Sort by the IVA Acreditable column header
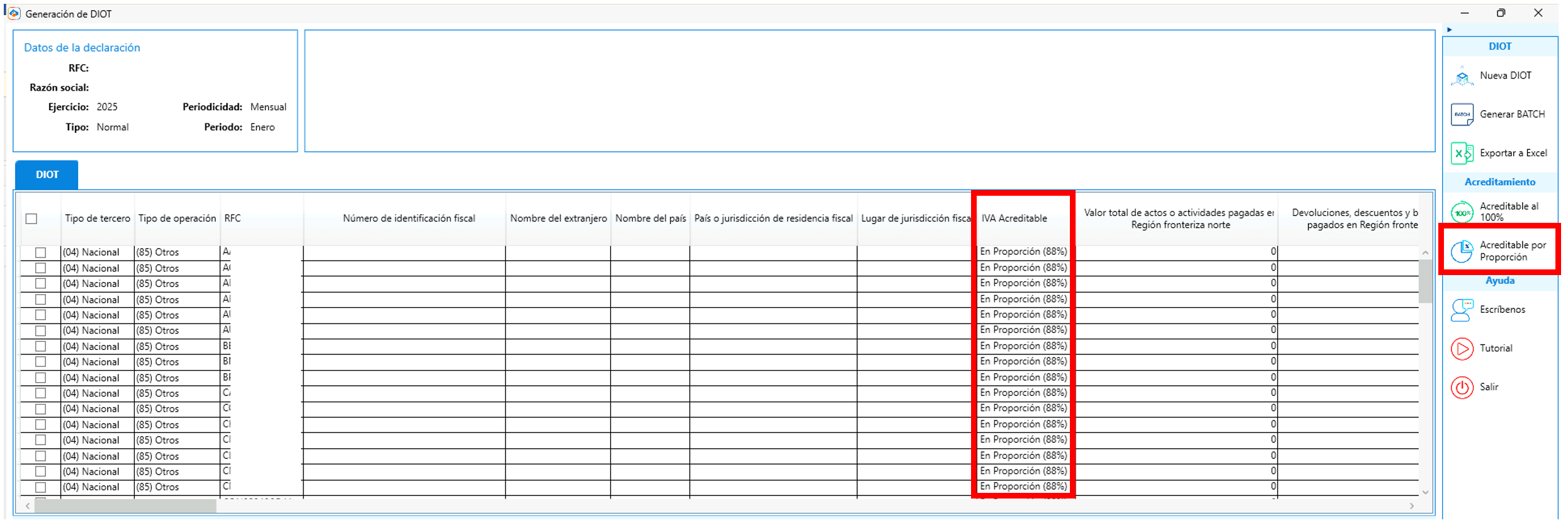 1014,218
